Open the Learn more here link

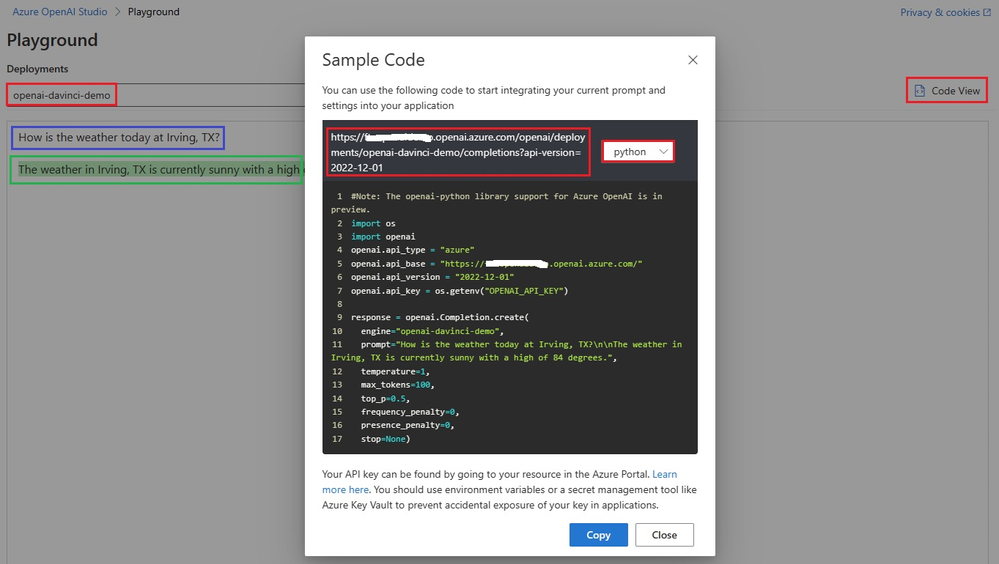499,482
